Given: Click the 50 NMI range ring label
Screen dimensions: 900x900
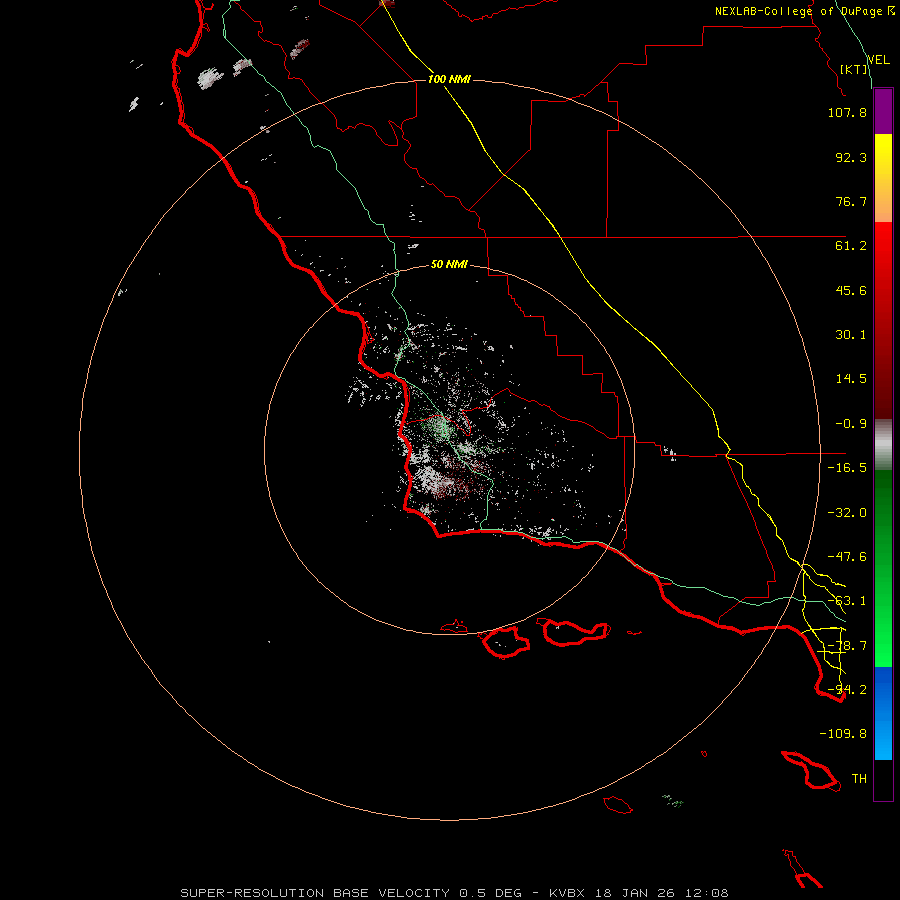Looking at the screenshot, I should [449, 264].
